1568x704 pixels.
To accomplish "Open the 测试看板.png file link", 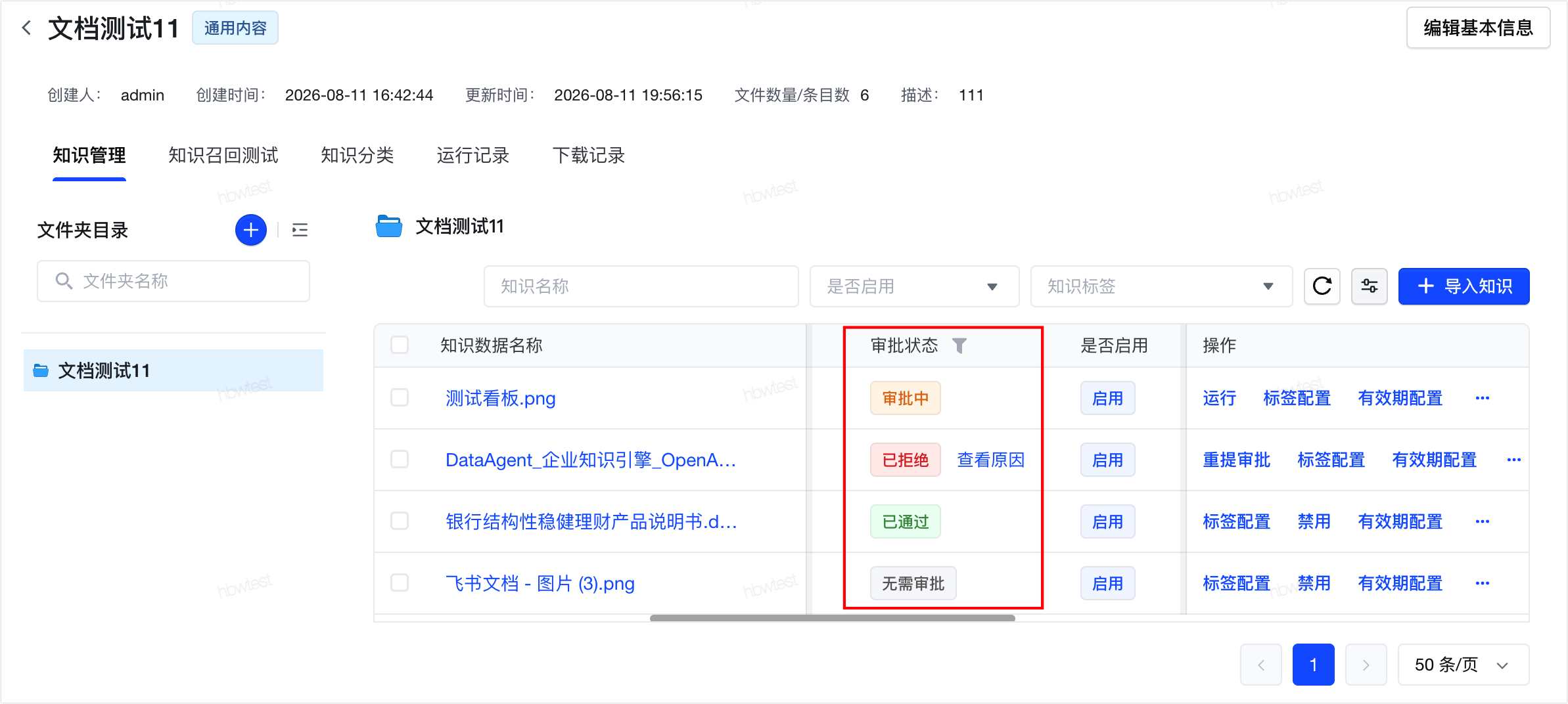I will click(x=501, y=398).
